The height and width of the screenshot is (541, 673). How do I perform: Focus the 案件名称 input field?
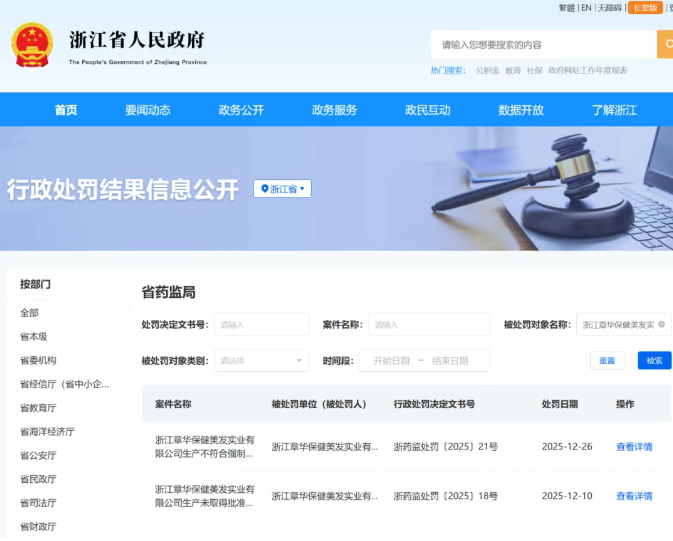[x=429, y=325]
